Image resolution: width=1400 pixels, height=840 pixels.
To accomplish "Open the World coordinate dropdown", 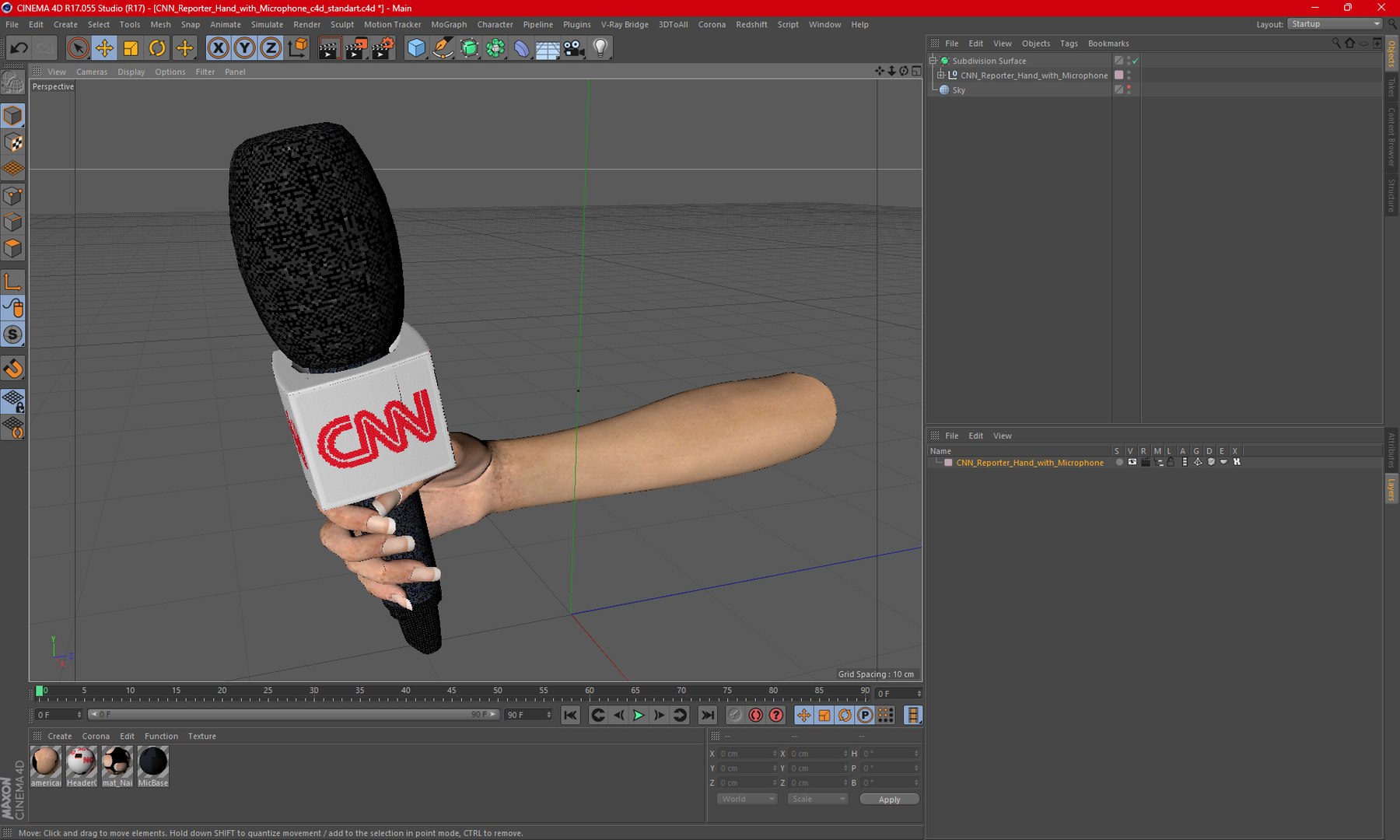I will click(x=747, y=800).
